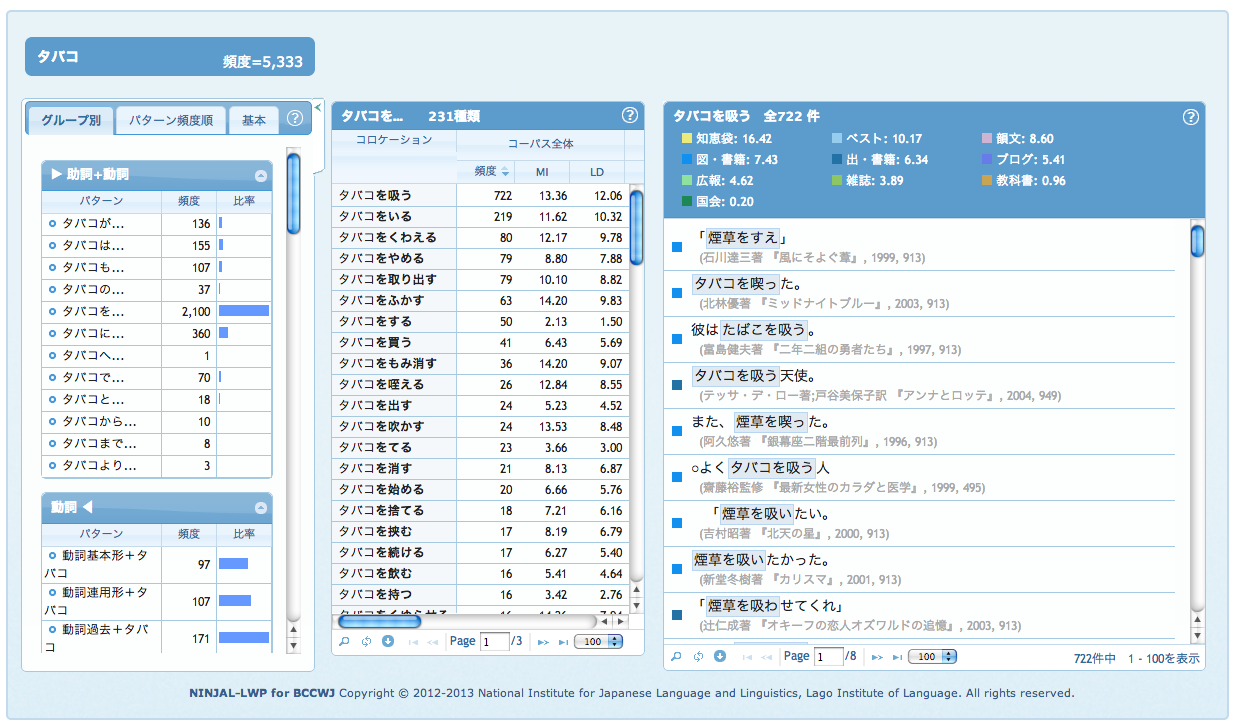Open pattern タバコを… with frequency 2,100
This screenshot has width=1235, height=728.
click(x=93, y=312)
